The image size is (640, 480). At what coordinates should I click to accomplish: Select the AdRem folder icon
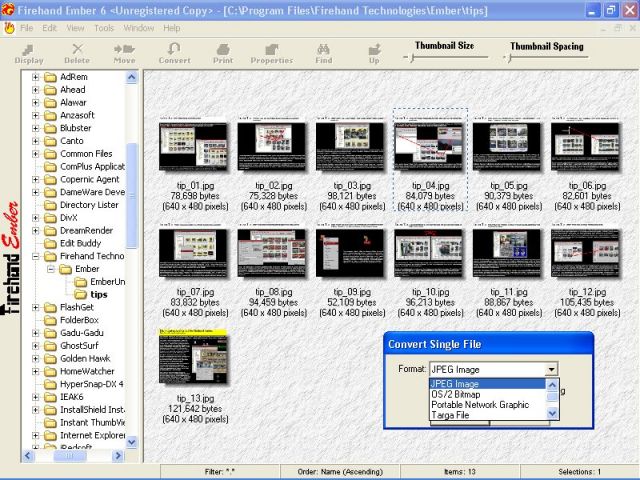[x=50, y=77]
